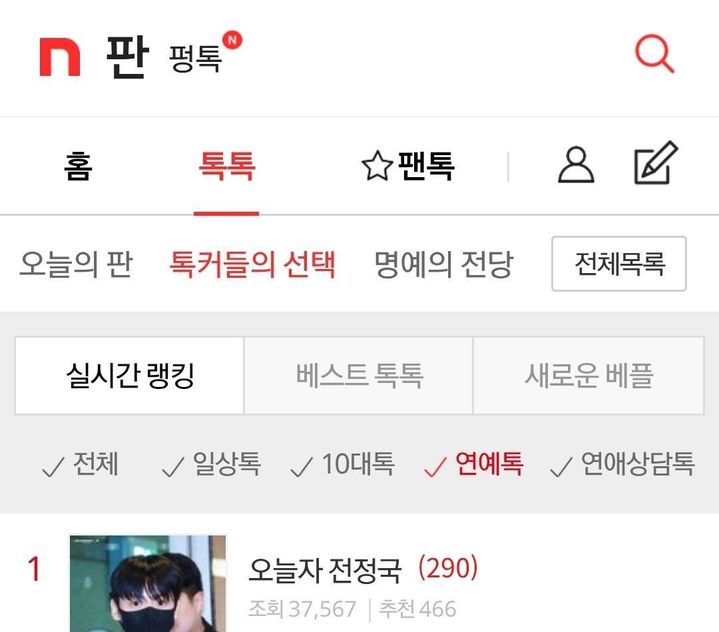Image resolution: width=719 pixels, height=632 pixels.
Task: Select the 새로운 베플 tab
Action: [588, 376]
